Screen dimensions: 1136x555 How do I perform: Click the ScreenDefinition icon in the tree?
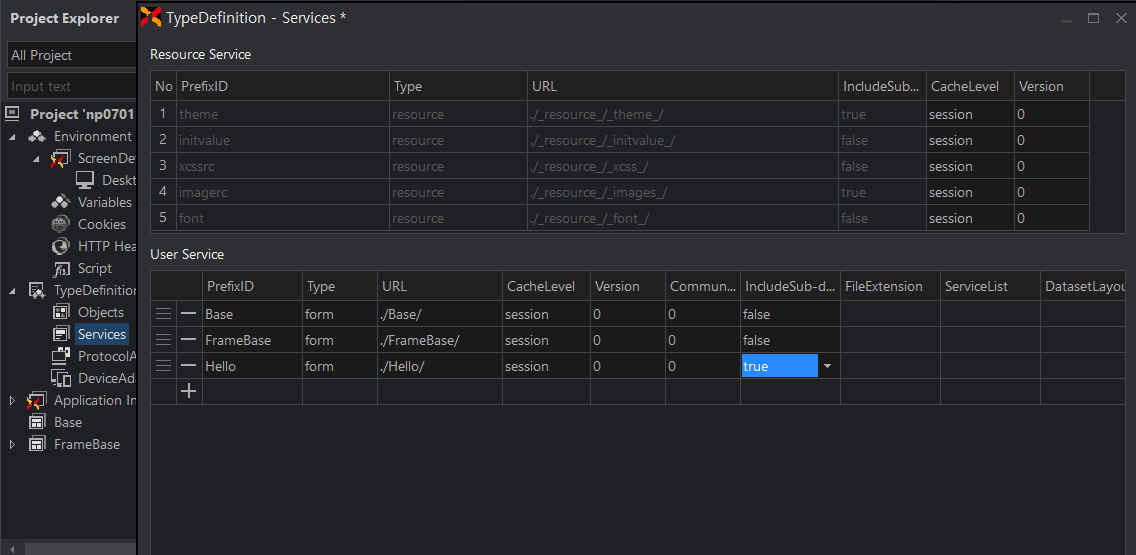tap(59, 159)
